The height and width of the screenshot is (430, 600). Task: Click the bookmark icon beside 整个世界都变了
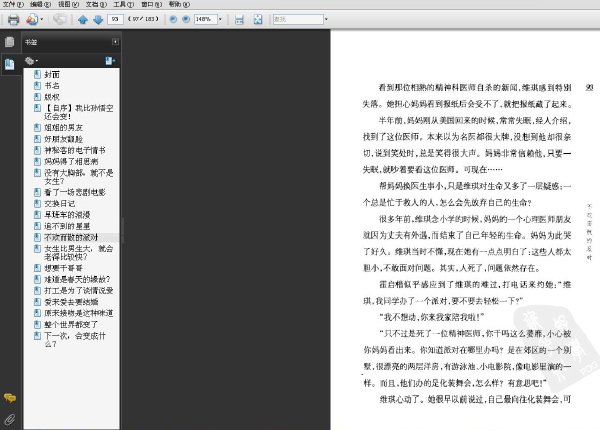pyautogui.click(x=37, y=324)
